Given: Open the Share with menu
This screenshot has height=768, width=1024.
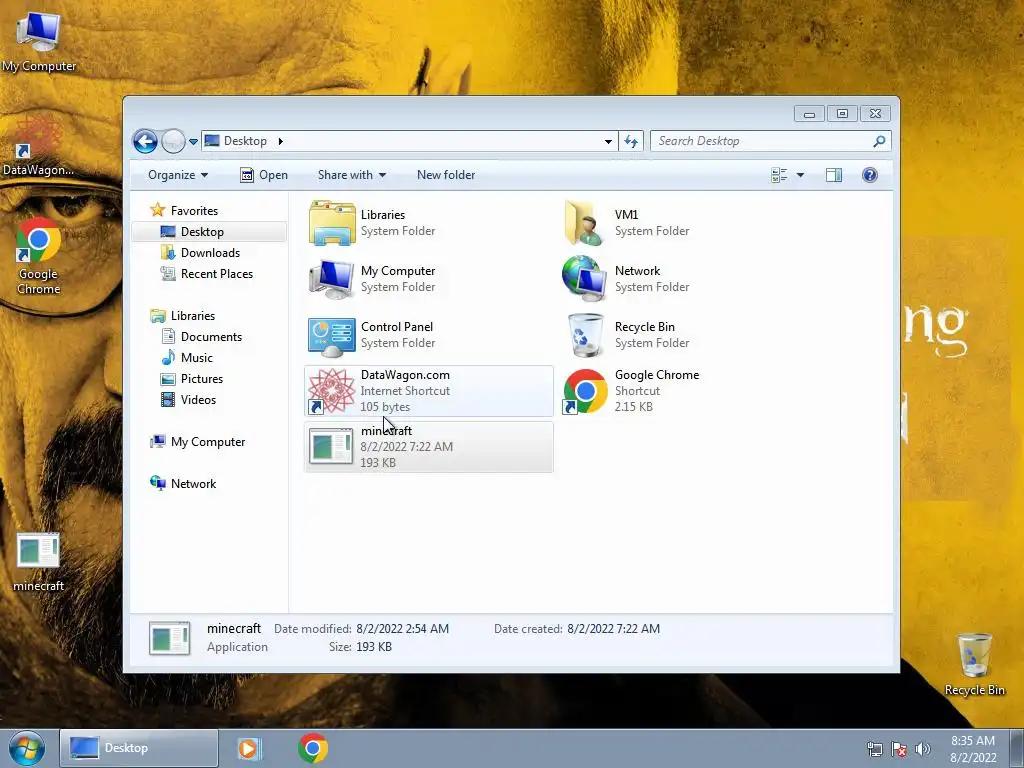Looking at the screenshot, I should pos(351,175).
